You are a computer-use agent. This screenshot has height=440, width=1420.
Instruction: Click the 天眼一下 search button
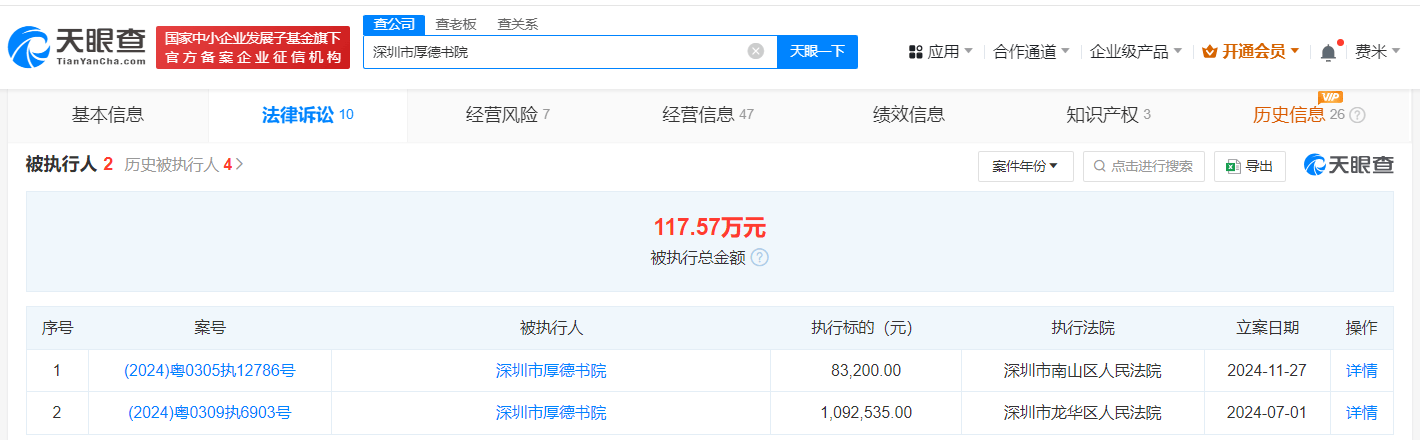817,51
